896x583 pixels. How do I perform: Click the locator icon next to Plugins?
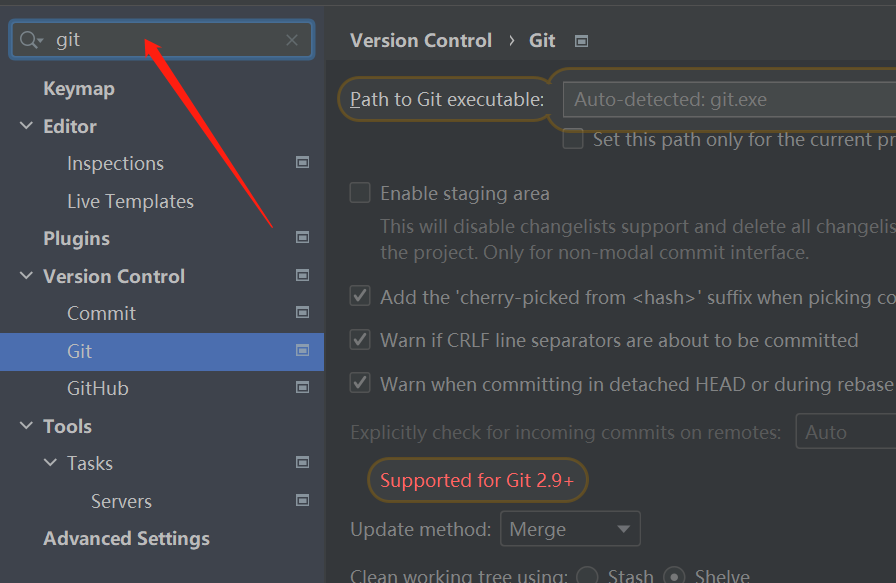301,238
